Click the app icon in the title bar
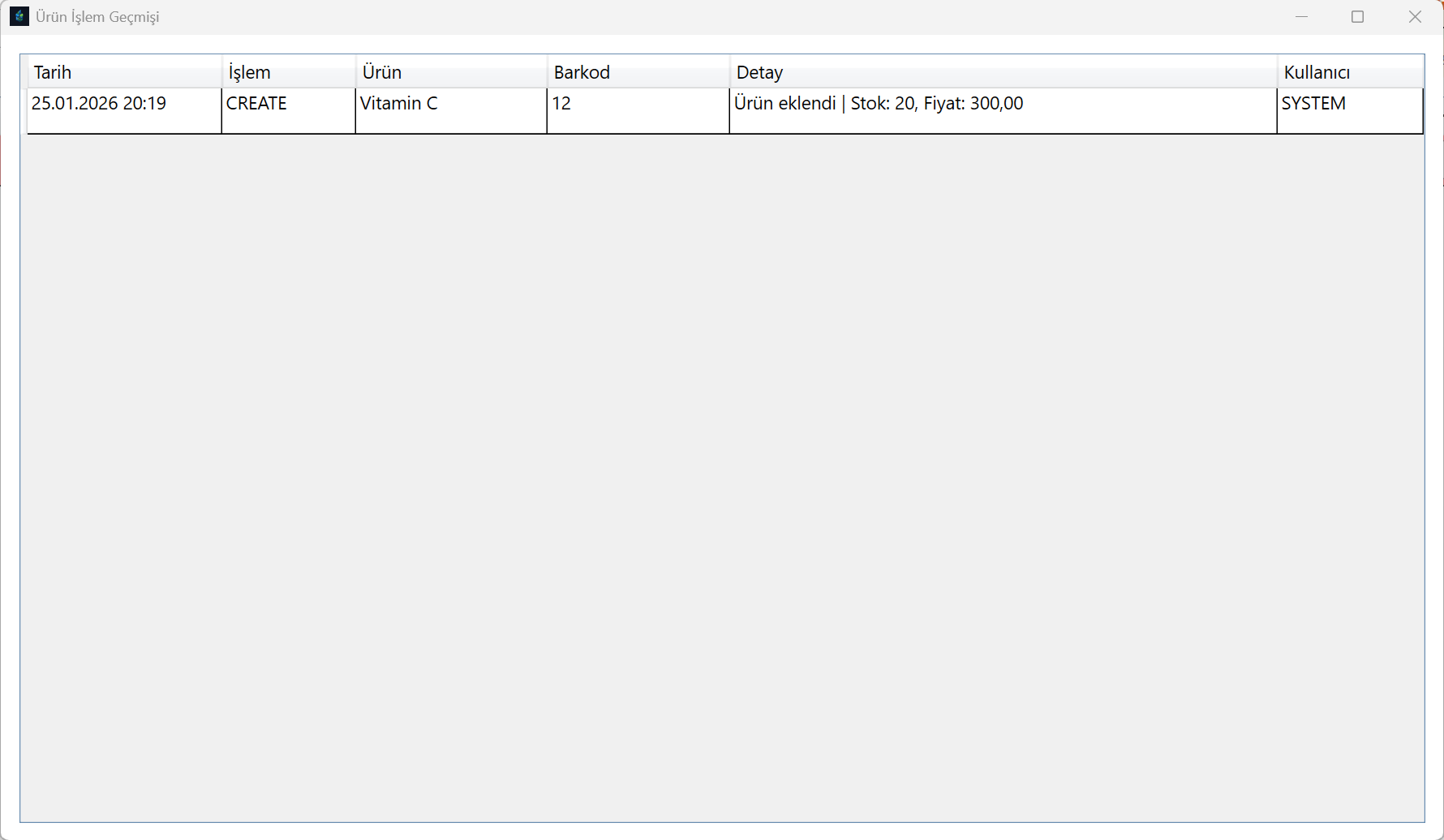Screen dimensions: 1444x840 click(19, 16)
